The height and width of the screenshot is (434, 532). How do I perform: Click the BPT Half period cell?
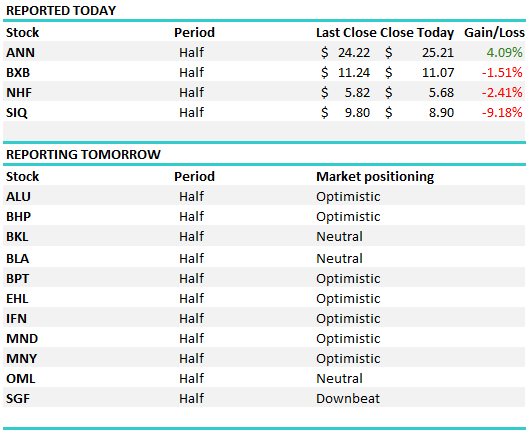point(191,279)
